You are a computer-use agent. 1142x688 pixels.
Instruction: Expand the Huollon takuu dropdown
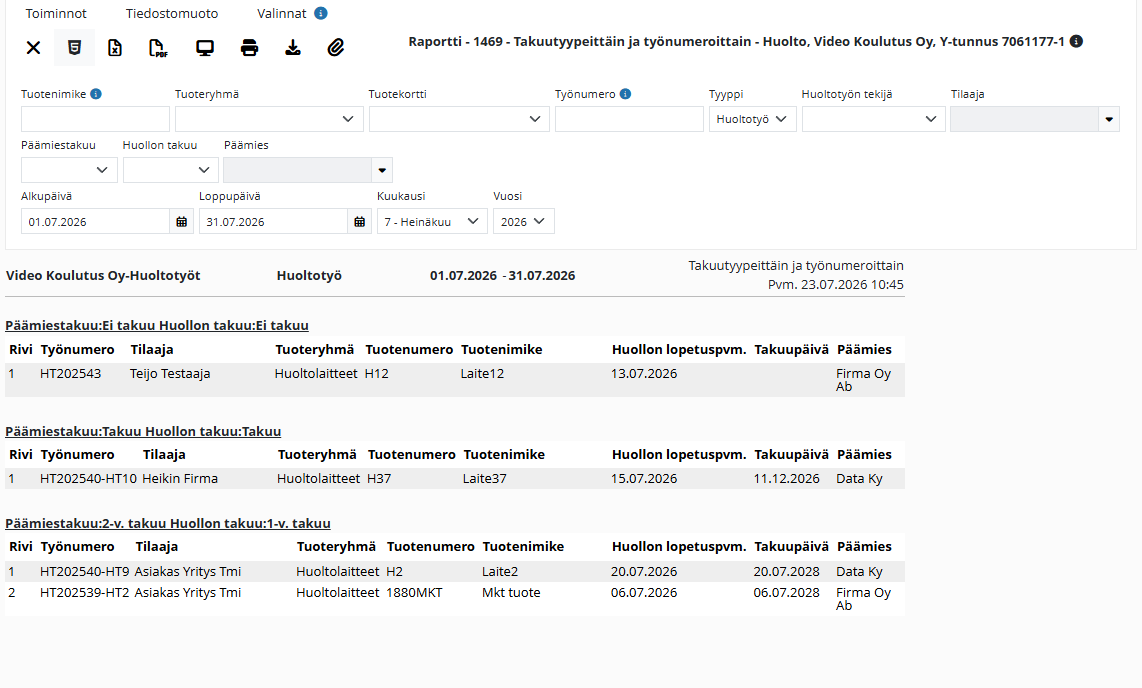tap(170, 170)
